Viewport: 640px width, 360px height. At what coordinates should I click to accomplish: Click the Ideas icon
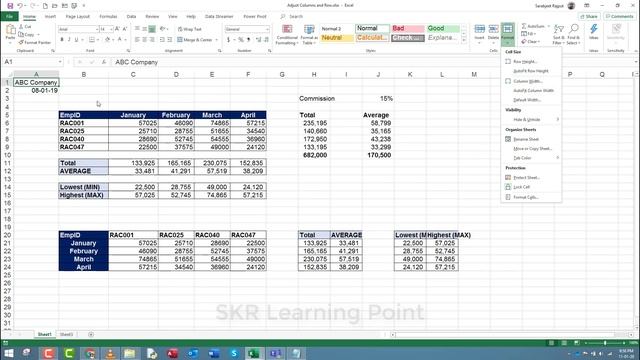[x=593, y=32]
